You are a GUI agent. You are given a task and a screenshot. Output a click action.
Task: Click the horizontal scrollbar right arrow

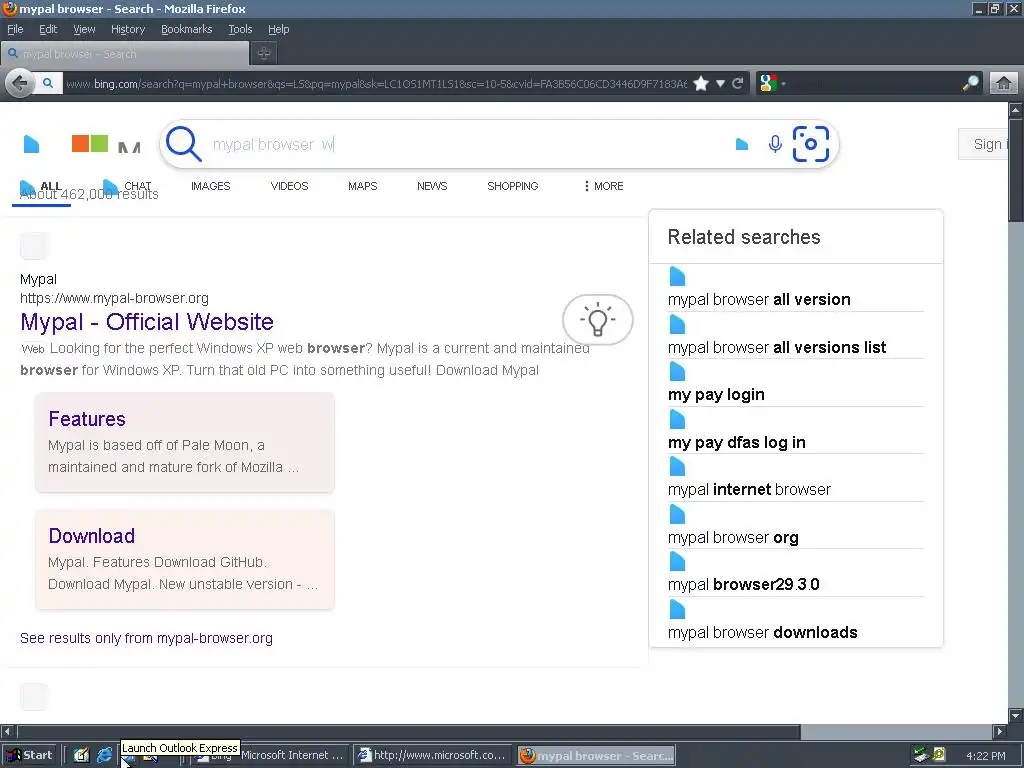[x=999, y=731]
